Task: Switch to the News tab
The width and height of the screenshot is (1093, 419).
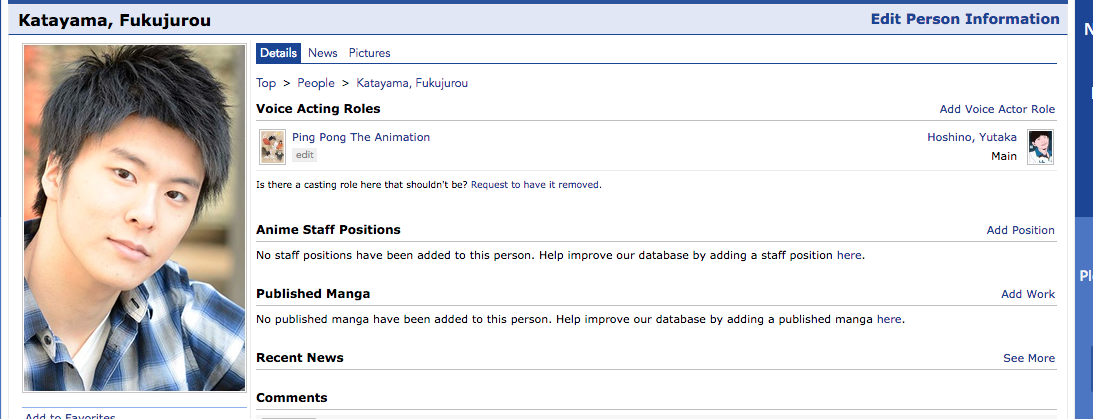Action: tap(323, 53)
